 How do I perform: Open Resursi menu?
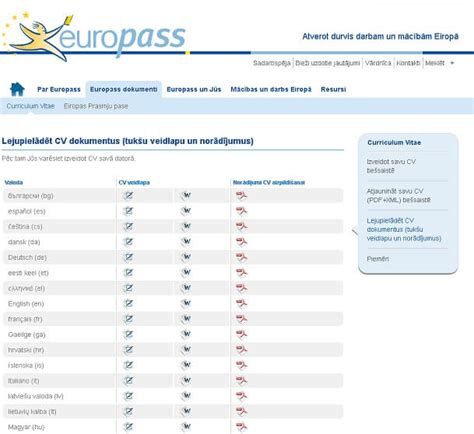(333, 89)
